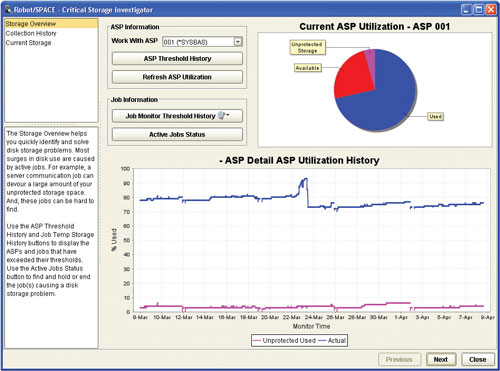Click Refresh ASP Utilization button
Screen dimensions: 500x371
point(177,77)
